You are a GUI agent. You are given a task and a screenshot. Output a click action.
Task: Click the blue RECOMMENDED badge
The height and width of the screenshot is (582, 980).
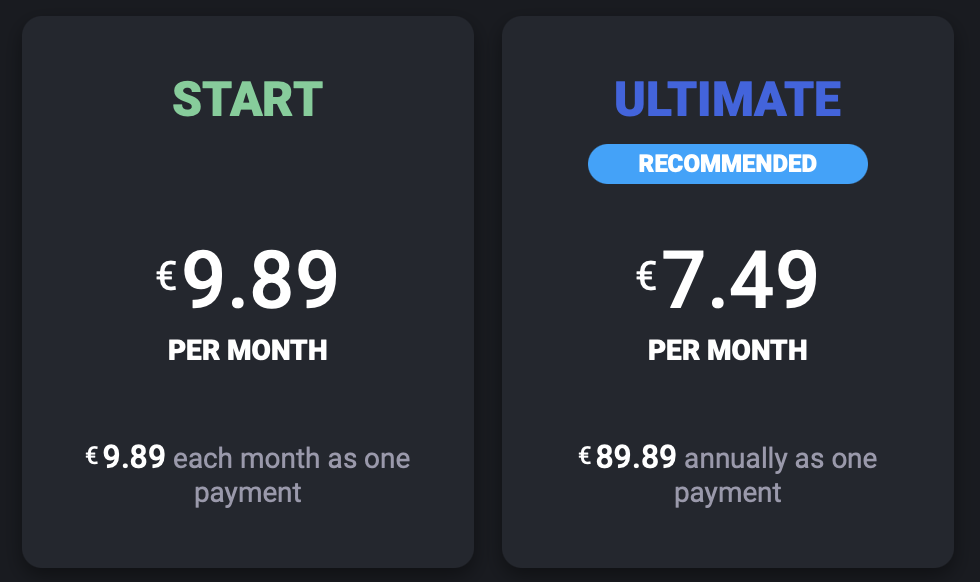point(728,164)
